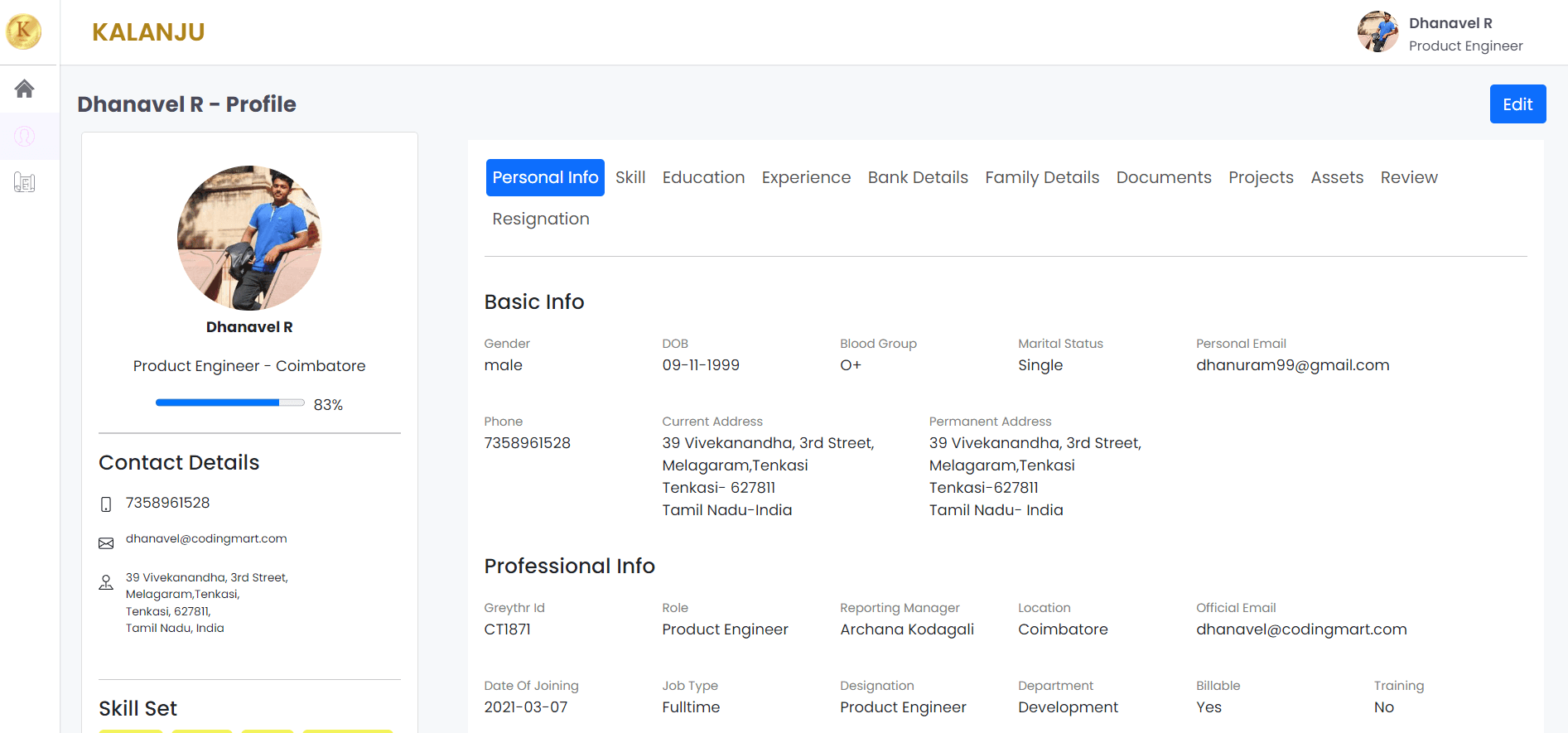Image resolution: width=1568 pixels, height=733 pixels.
Task: Open the building directory sidebar icon
Action: 24,183
